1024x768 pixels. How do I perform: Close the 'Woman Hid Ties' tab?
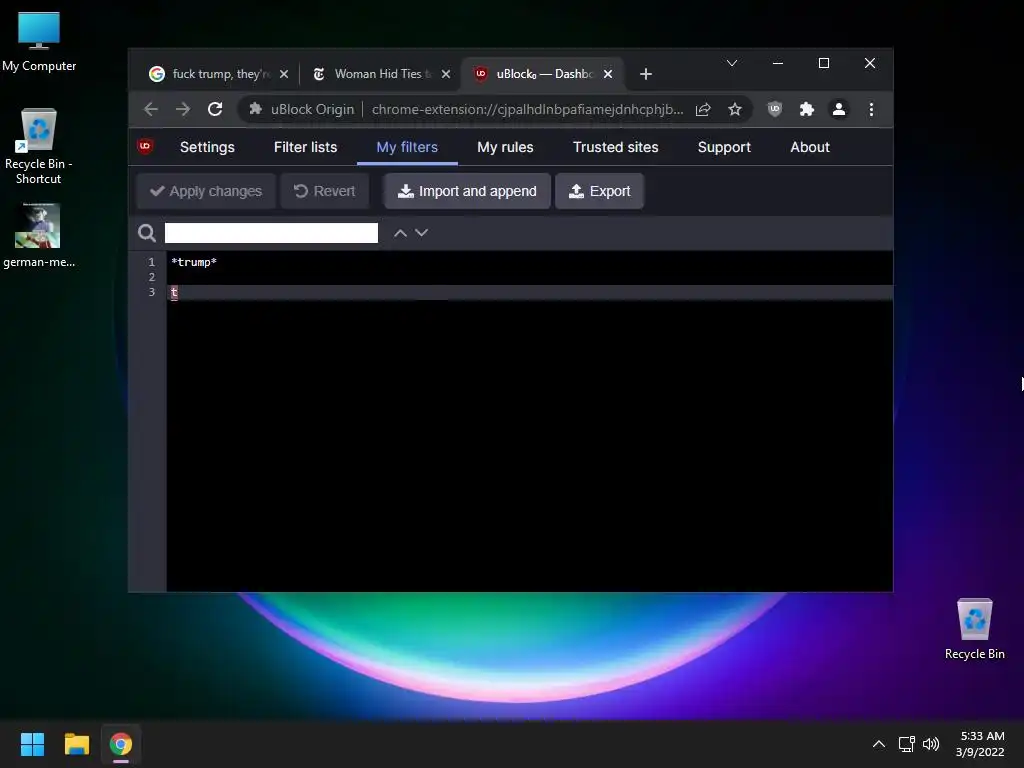[x=446, y=74]
